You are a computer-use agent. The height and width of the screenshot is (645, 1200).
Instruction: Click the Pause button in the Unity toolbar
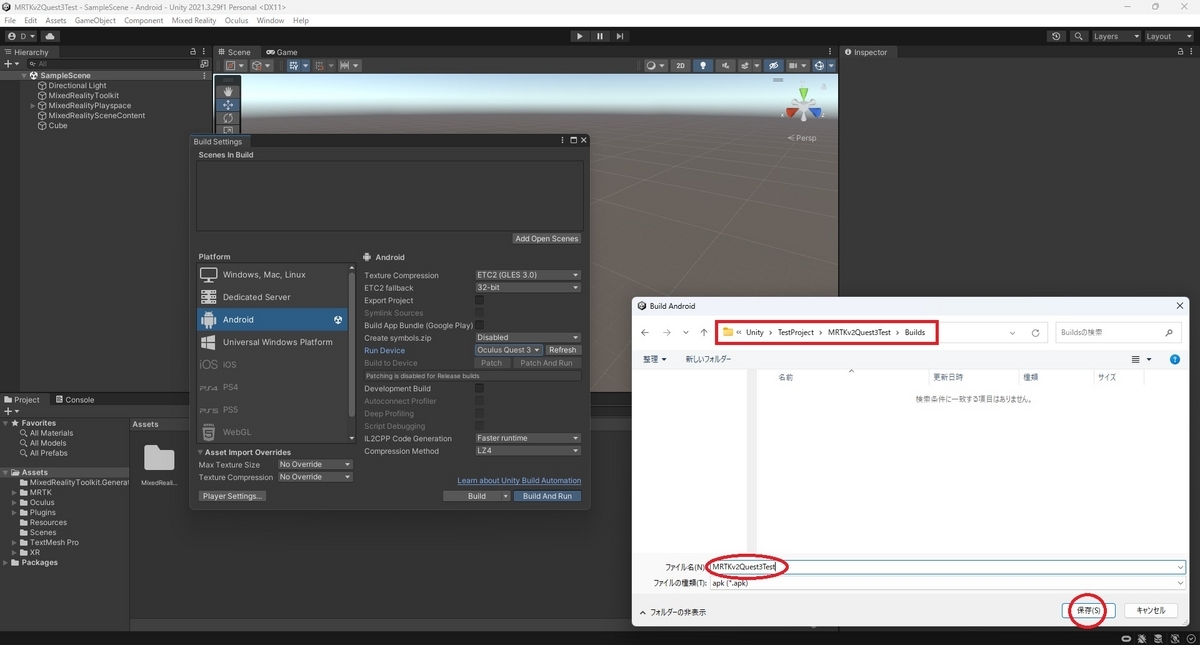pyautogui.click(x=600, y=36)
